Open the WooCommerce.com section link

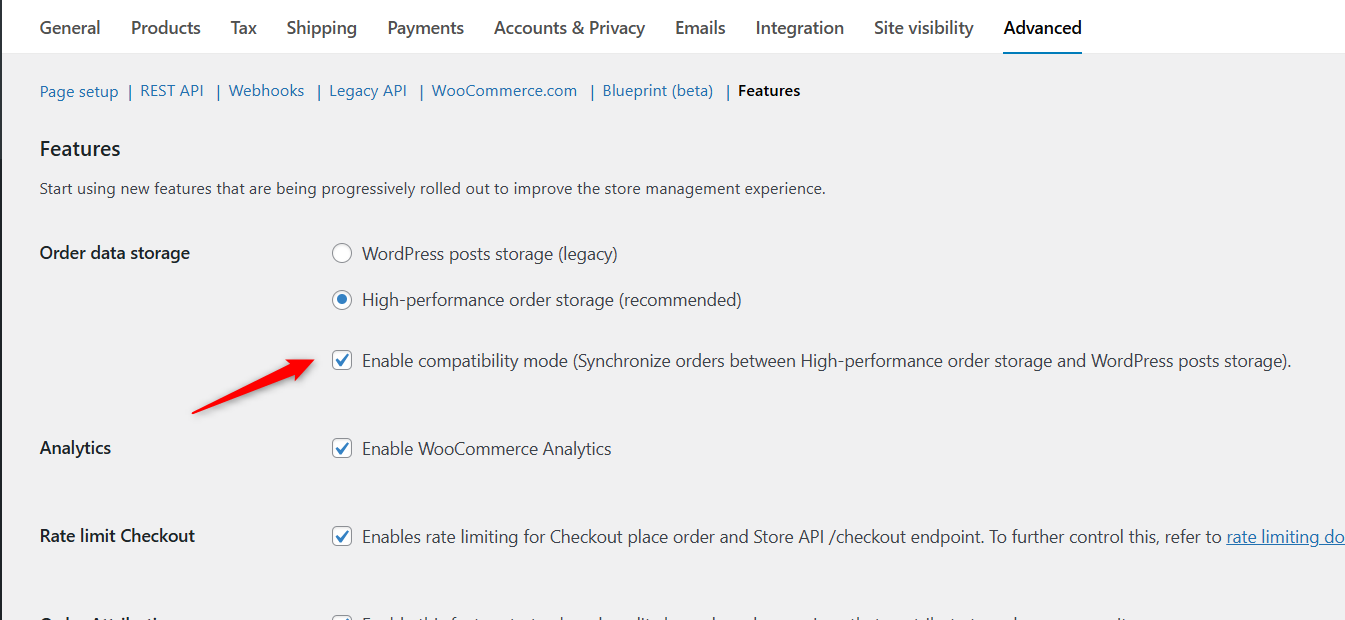click(x=504, y=91)
